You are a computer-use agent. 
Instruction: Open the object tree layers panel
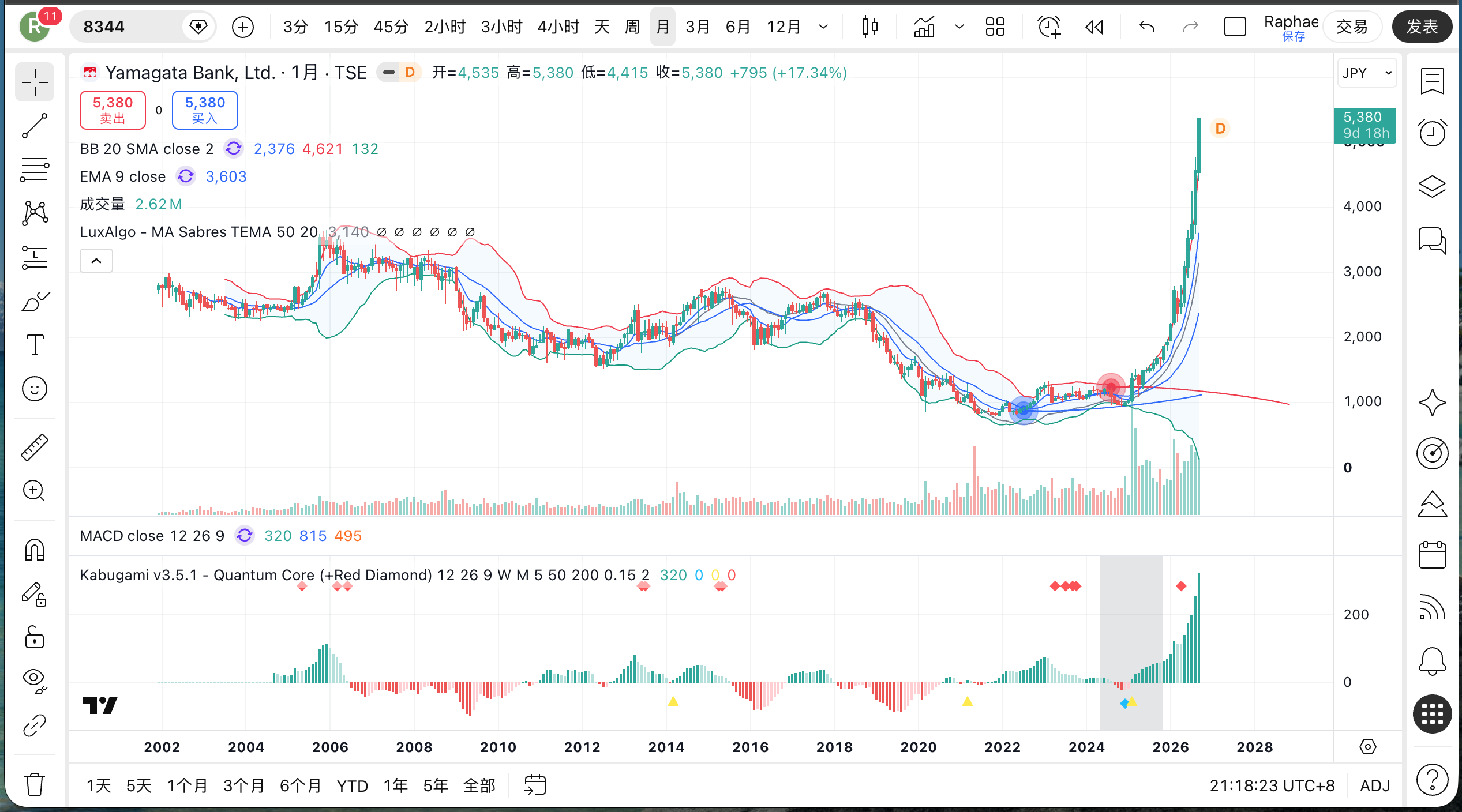pyautogui.click(x=1433, y=186)
